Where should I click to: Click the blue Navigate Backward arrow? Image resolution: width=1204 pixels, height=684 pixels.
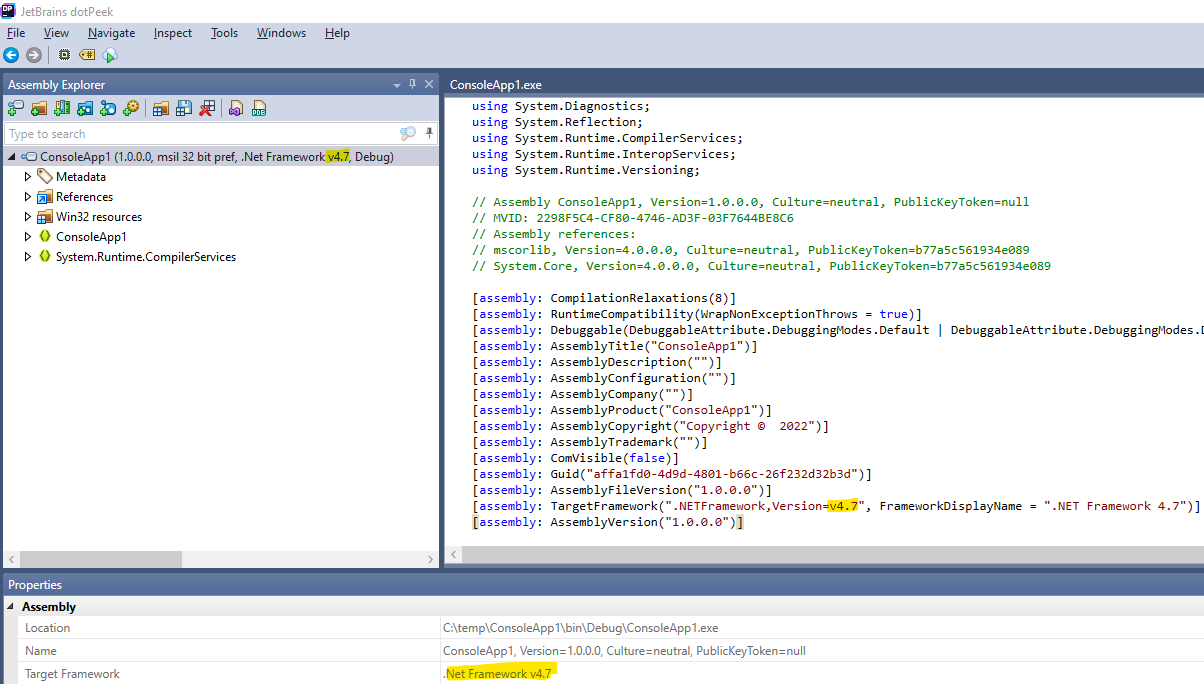coord(11,55)
